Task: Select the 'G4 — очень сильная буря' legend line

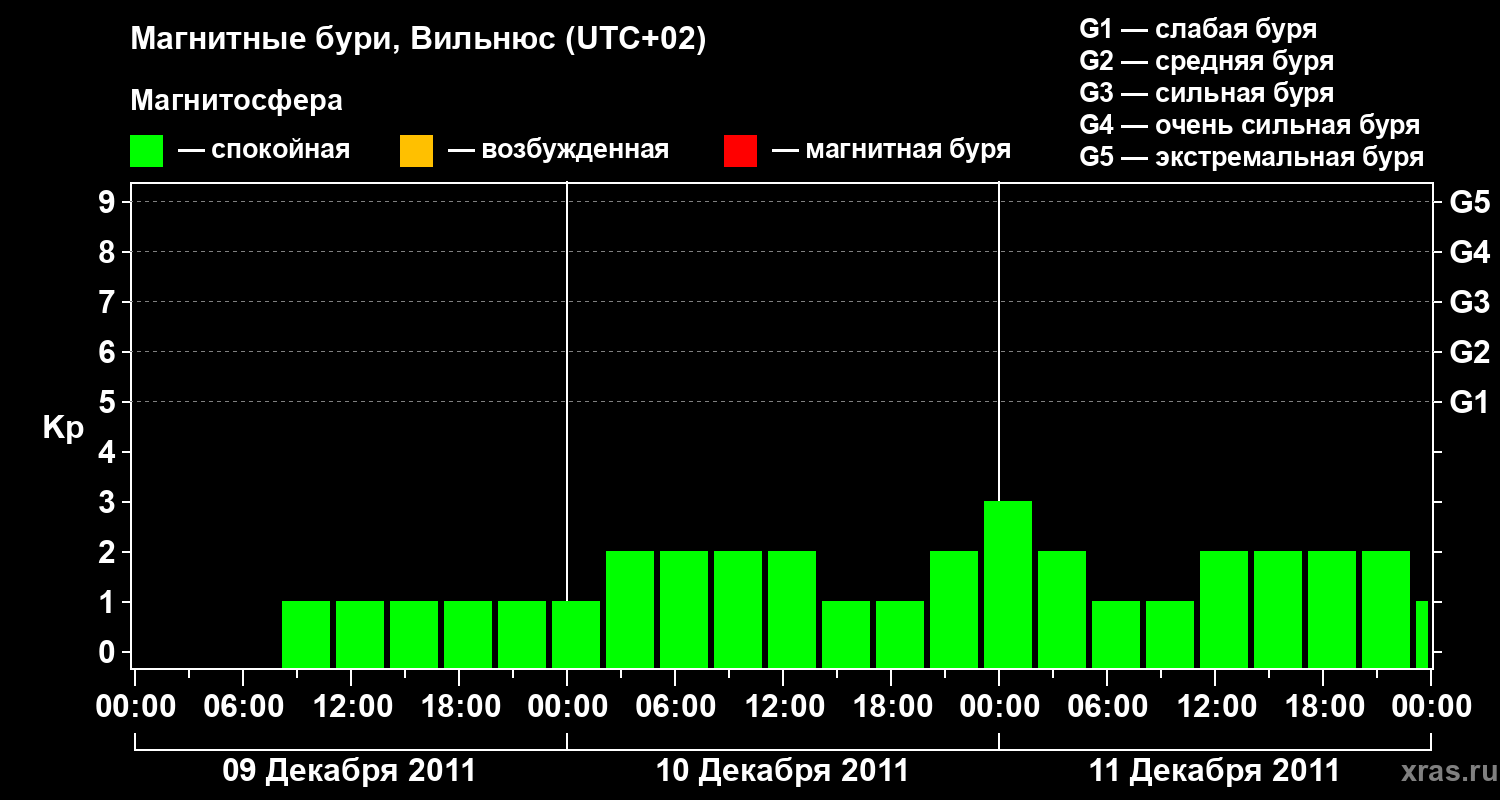Action: 1249,125
